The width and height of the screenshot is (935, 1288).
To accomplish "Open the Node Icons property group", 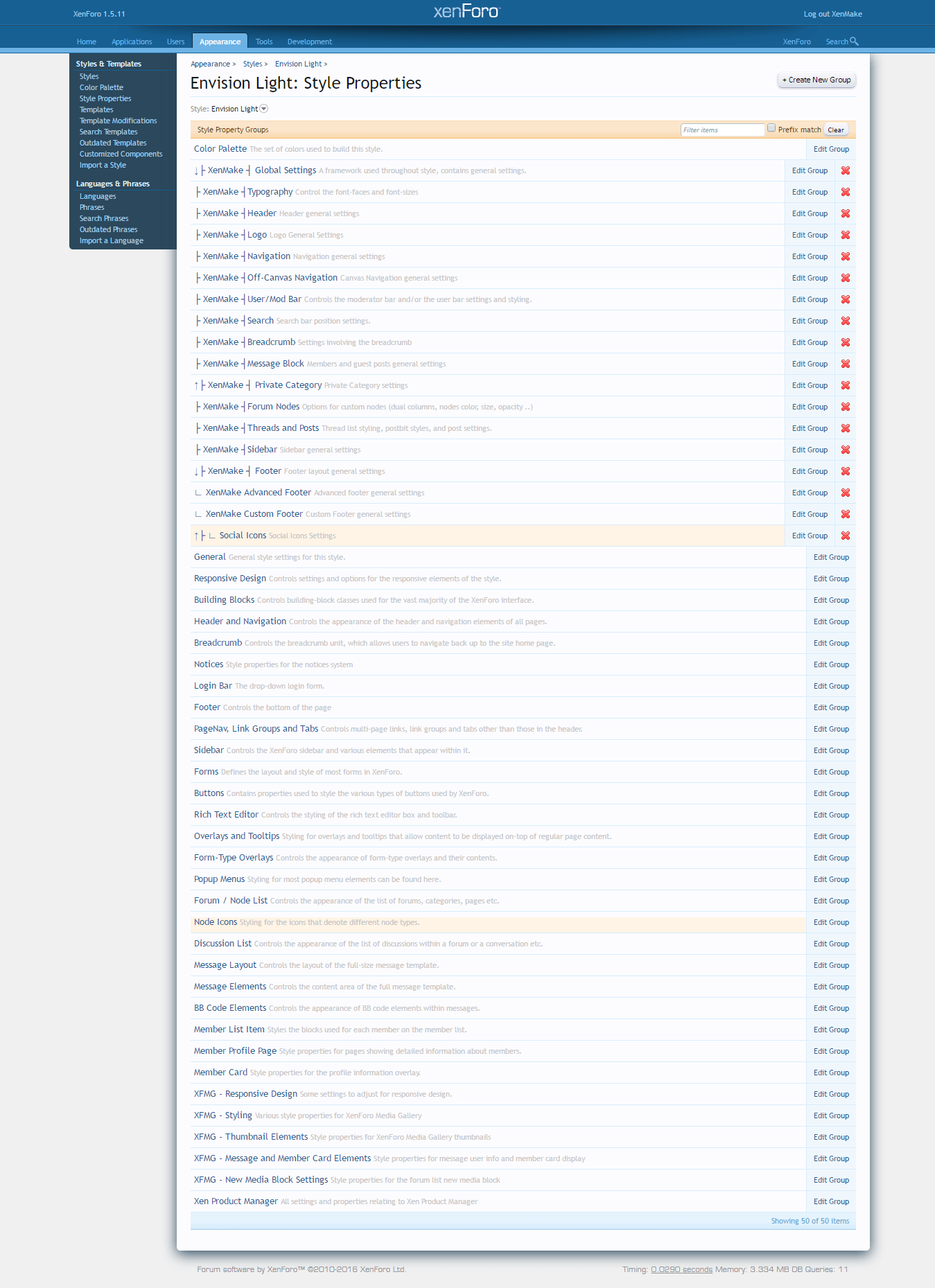I will pos(216,922).
